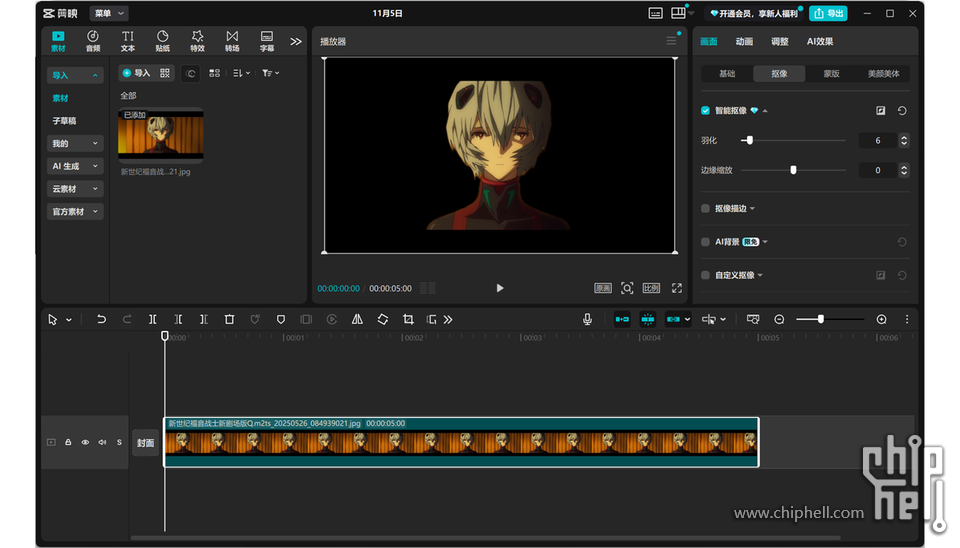Select the imported media thumbnail
Image resolution: width=960 pixels, height=548 pixels.
[160, 135]
